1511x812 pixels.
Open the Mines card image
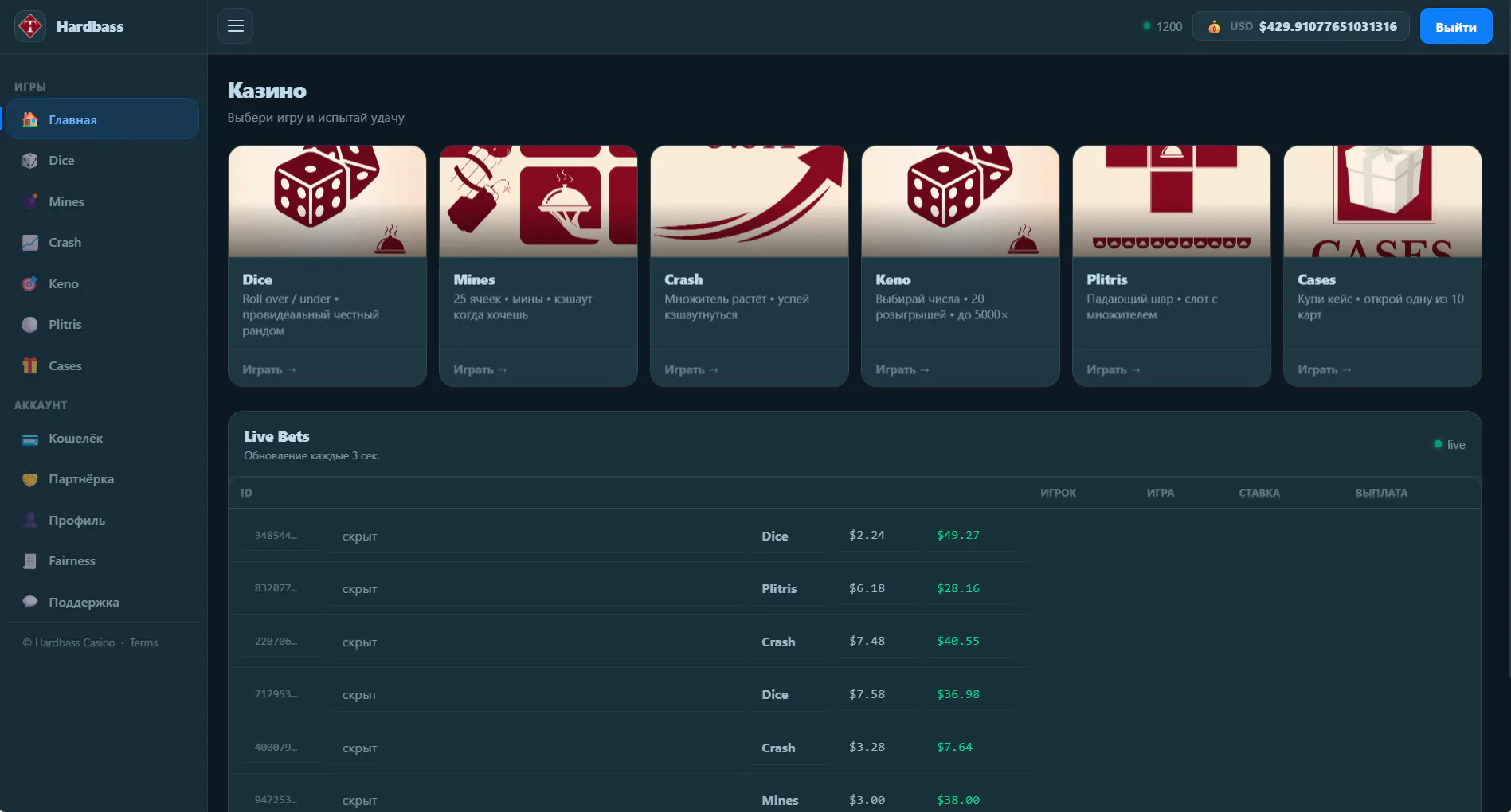click(x=538, y=201)
